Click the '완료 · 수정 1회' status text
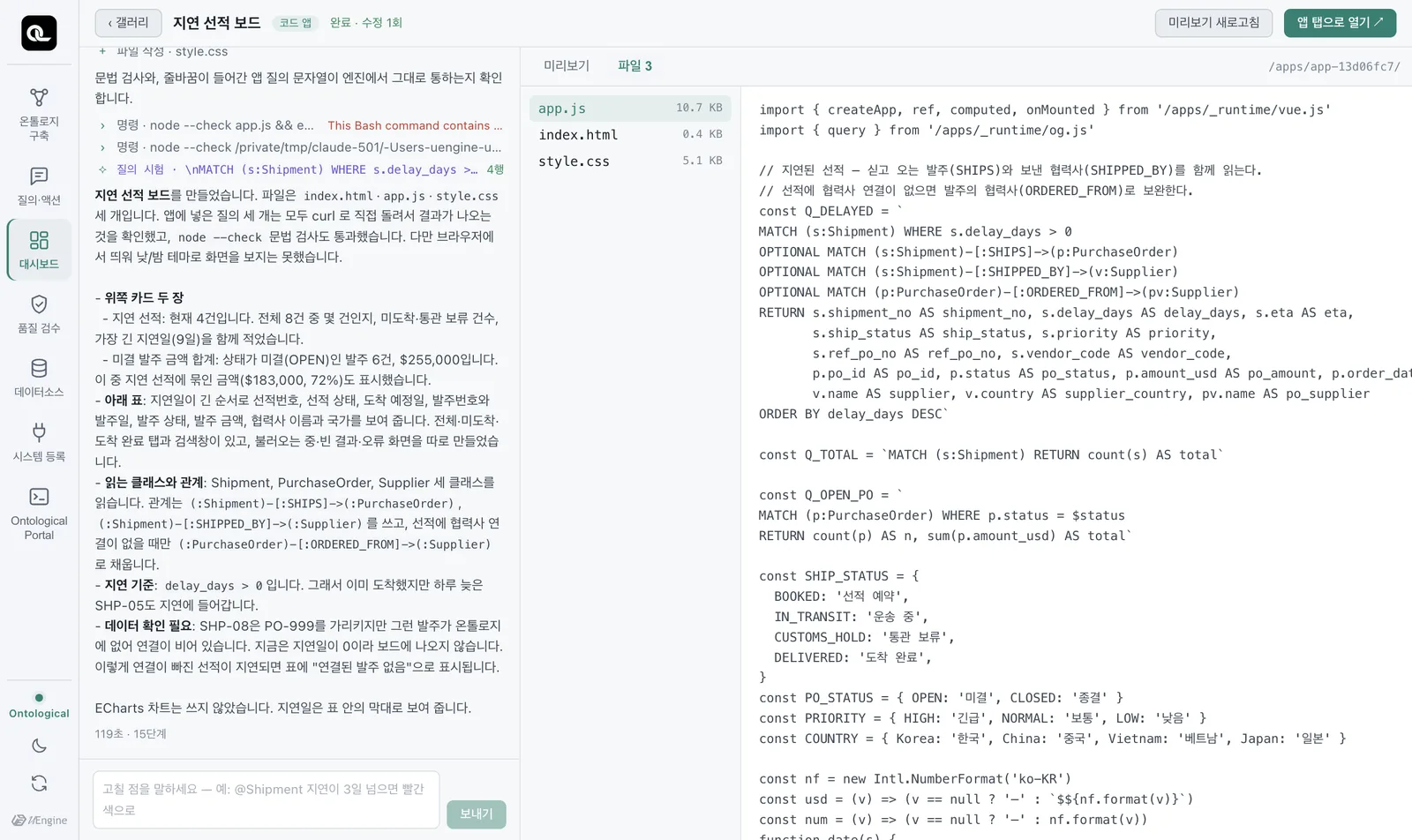Screen dimensions: 1412x840 [x=366, y=23]
